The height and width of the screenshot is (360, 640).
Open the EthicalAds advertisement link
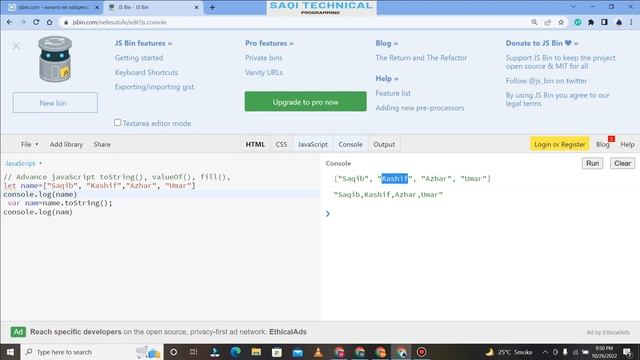[x=168, y=332]
